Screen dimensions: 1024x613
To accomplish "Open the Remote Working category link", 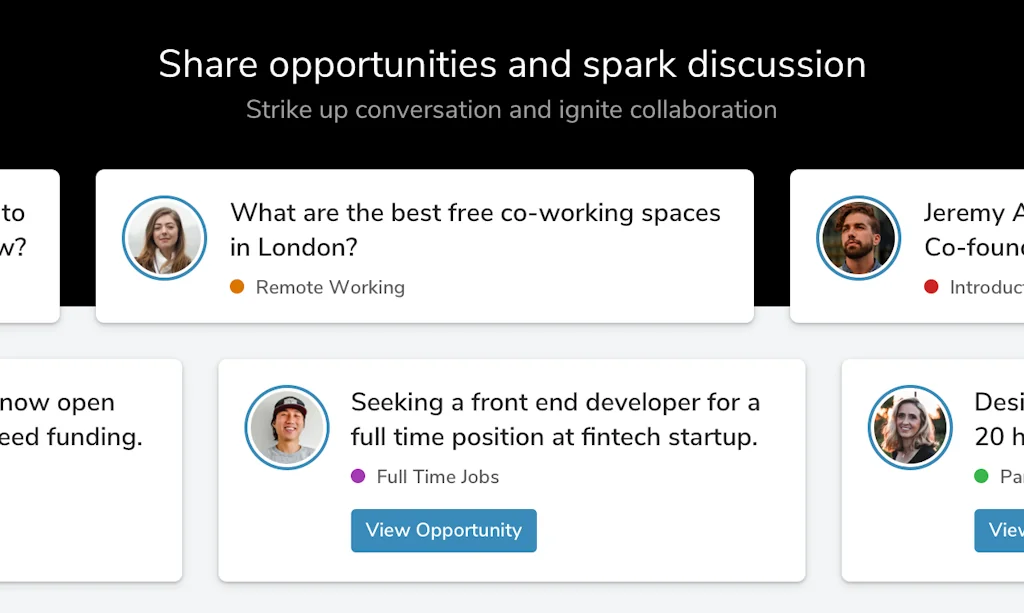I will coord(330,287).
